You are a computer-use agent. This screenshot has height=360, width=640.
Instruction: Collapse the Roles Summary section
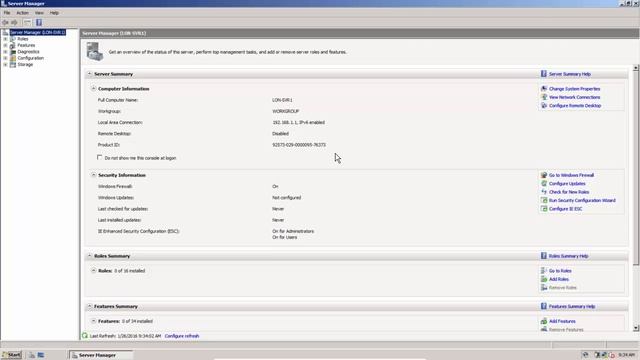(89, 256)
